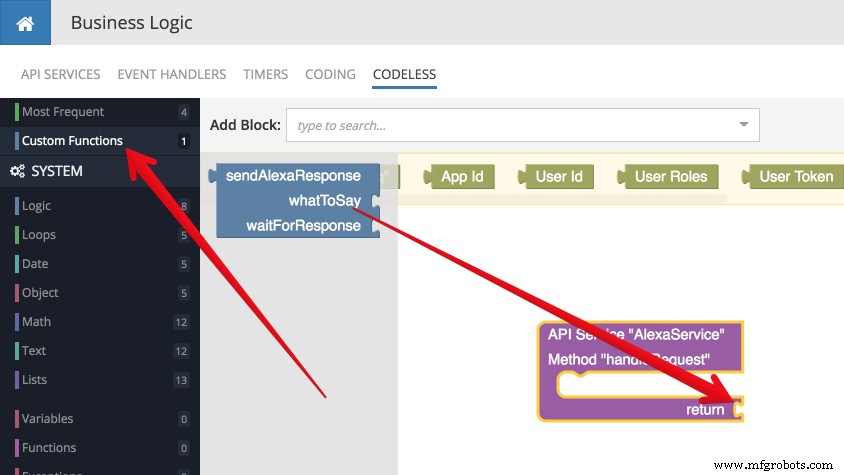Image resolution: width=844 pixels, height=475 pixels.
Task: Select the sendAlexaResponse block
Action: coord(292,176)
